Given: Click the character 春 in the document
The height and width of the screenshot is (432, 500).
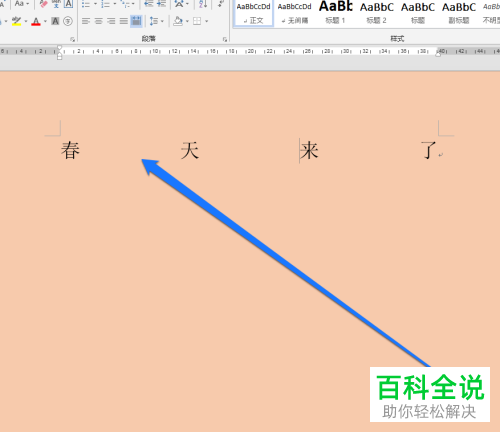Looking at the screenshot, I should point(70,150).
